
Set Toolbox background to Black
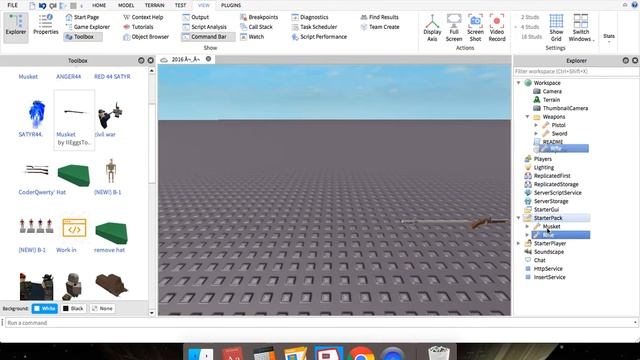[x=73, y=309]
